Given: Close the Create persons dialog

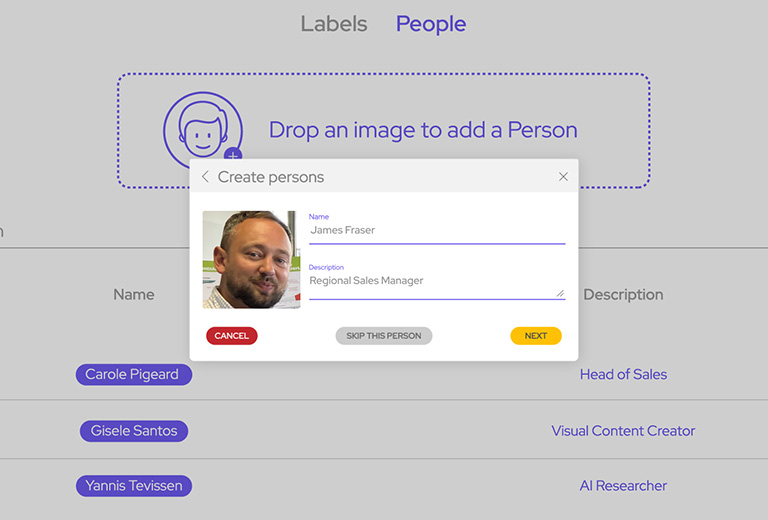Looking at the screenshot, I should click(x=563, y=177).
